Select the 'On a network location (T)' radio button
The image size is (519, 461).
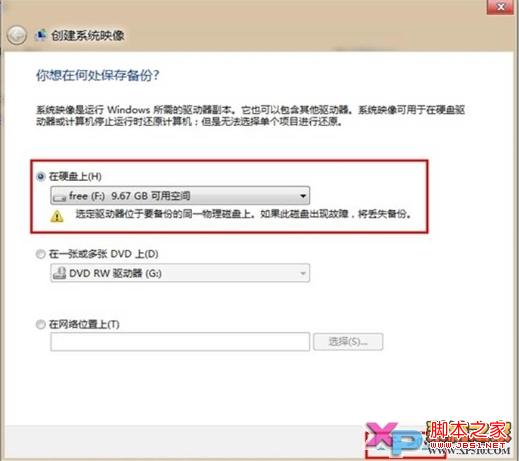[x=41, y=324]
